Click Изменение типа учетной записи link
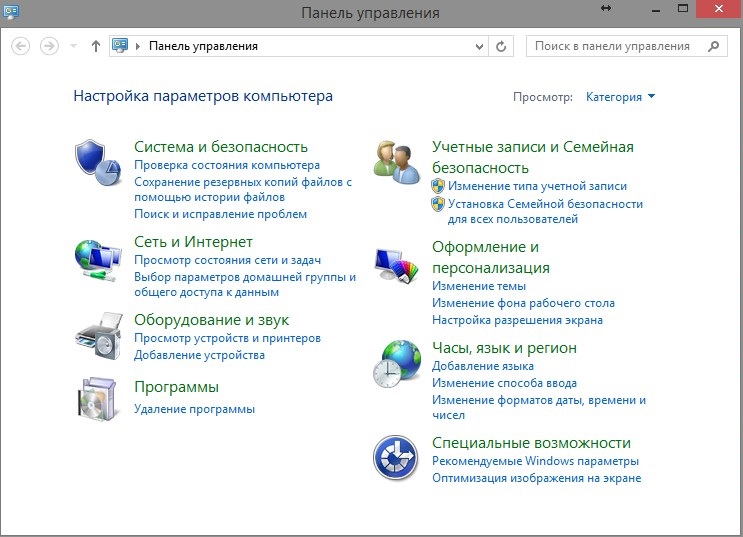743x537 pixels. [537, 186]
